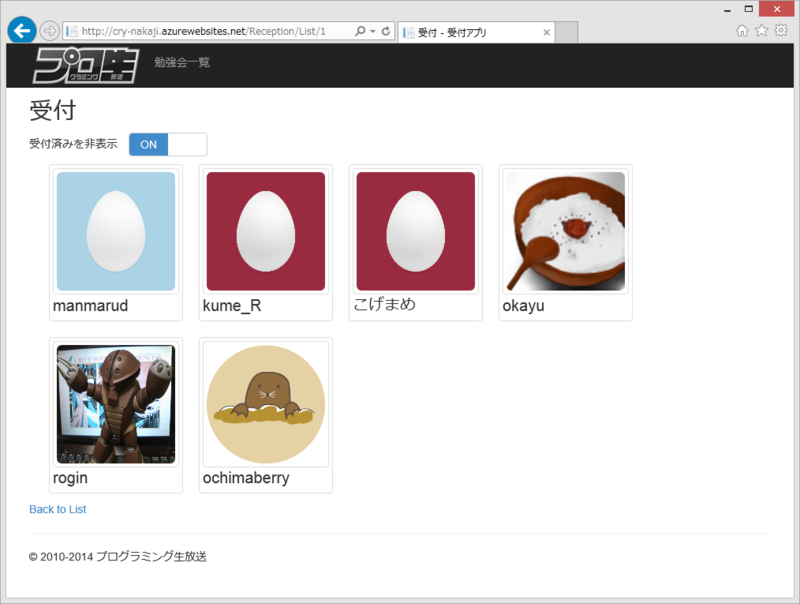Open Favorites star icon

coord(762,31)
